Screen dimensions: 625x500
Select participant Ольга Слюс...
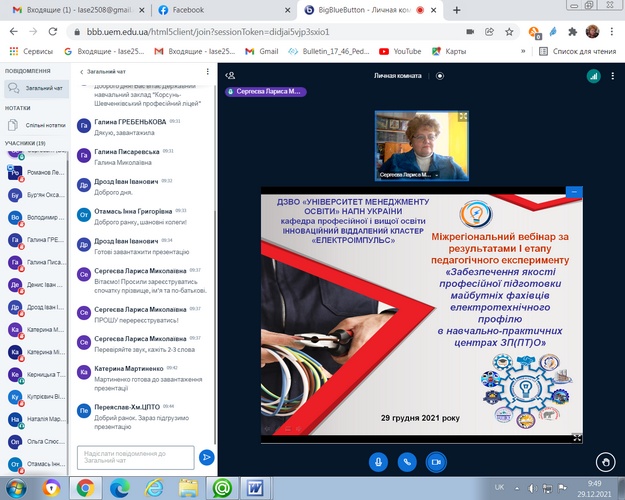tap(36, 441)
